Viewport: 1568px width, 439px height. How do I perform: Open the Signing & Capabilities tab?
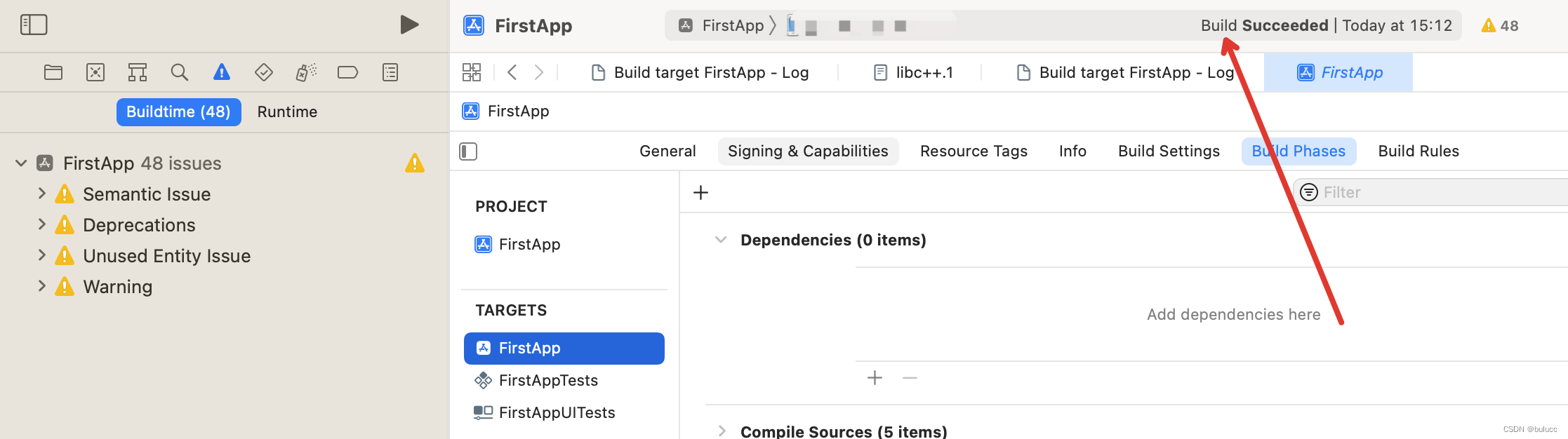(808, 151)
